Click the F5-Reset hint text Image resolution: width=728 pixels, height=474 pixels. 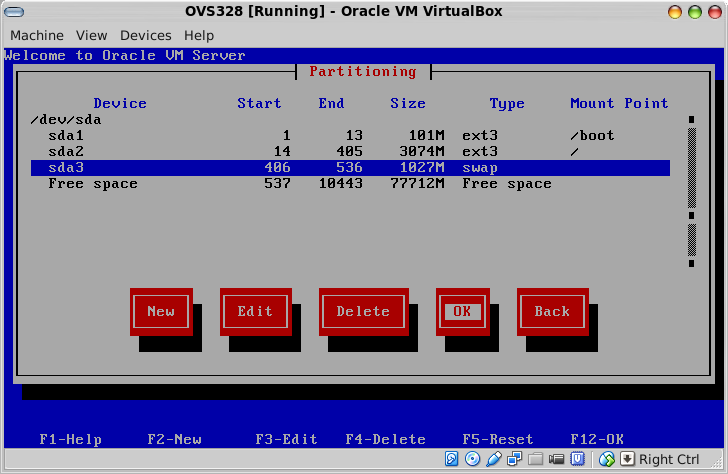(x=498, y=439)
